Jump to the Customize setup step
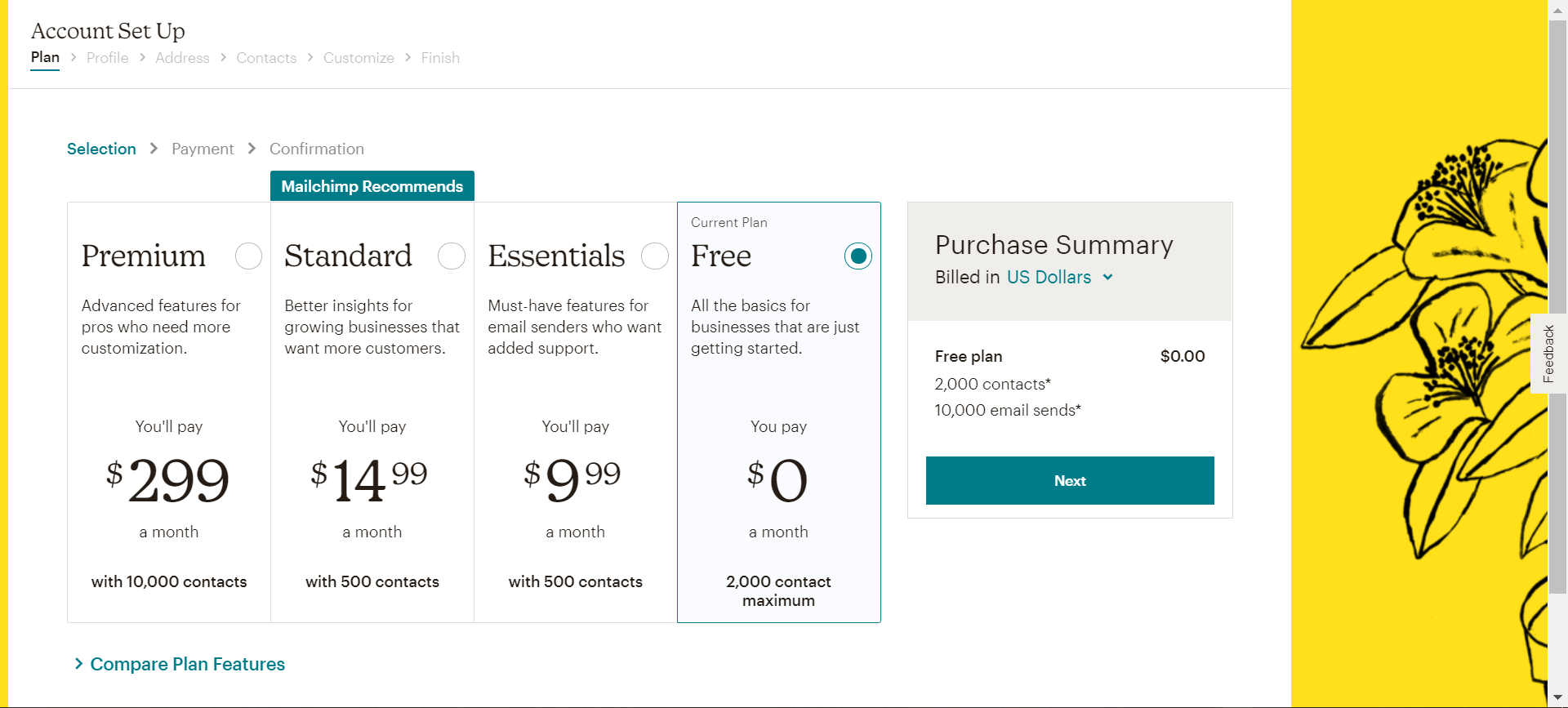The width and height of the screenshot is (1568, 708). pyautogui.click(x=359, y=58)
